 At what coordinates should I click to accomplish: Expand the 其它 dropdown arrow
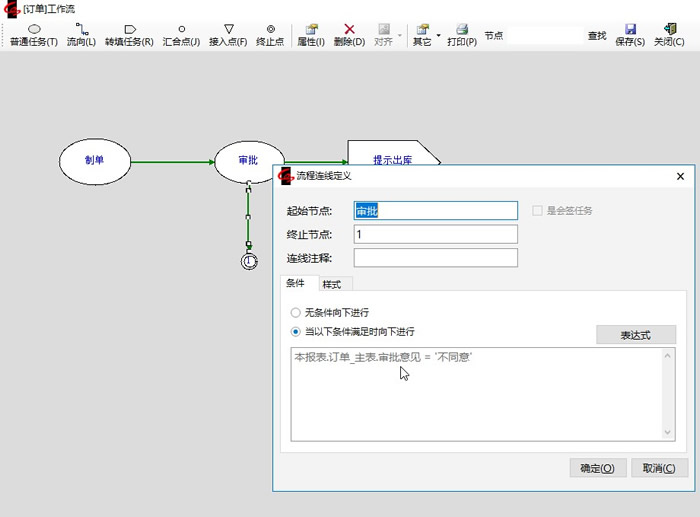pos(438,36)
